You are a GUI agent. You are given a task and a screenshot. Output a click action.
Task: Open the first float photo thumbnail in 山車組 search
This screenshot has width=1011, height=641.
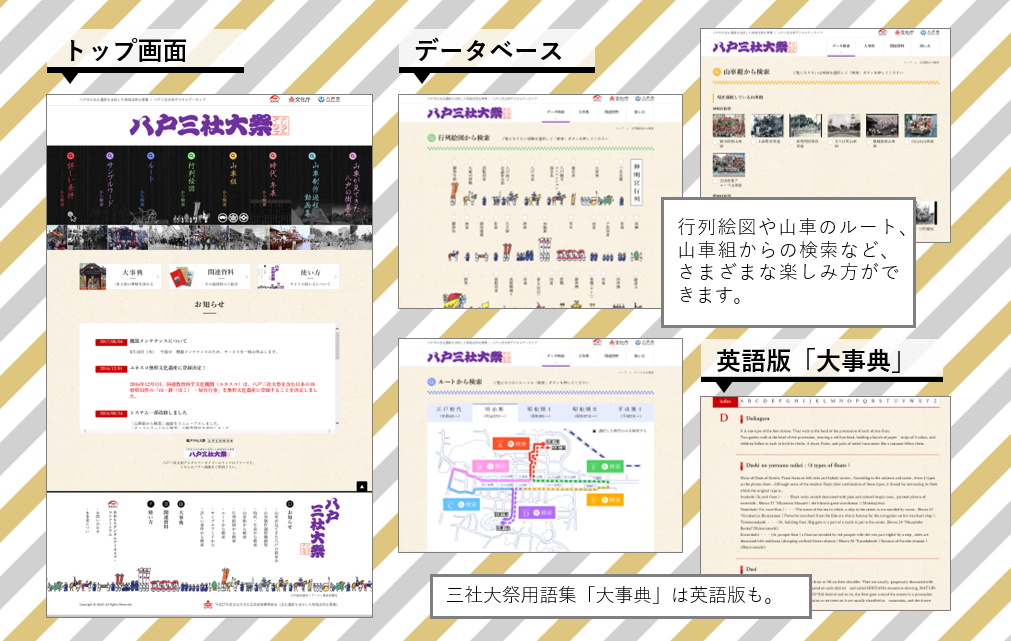tap(729, 125)
